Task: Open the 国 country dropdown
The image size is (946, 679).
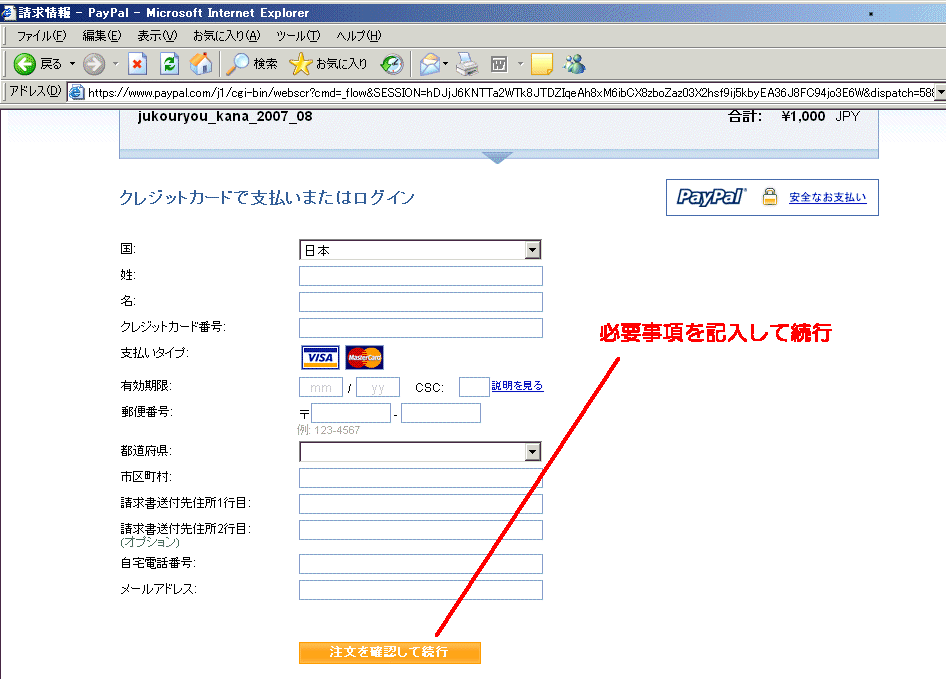Action: [x=421, y=250]
